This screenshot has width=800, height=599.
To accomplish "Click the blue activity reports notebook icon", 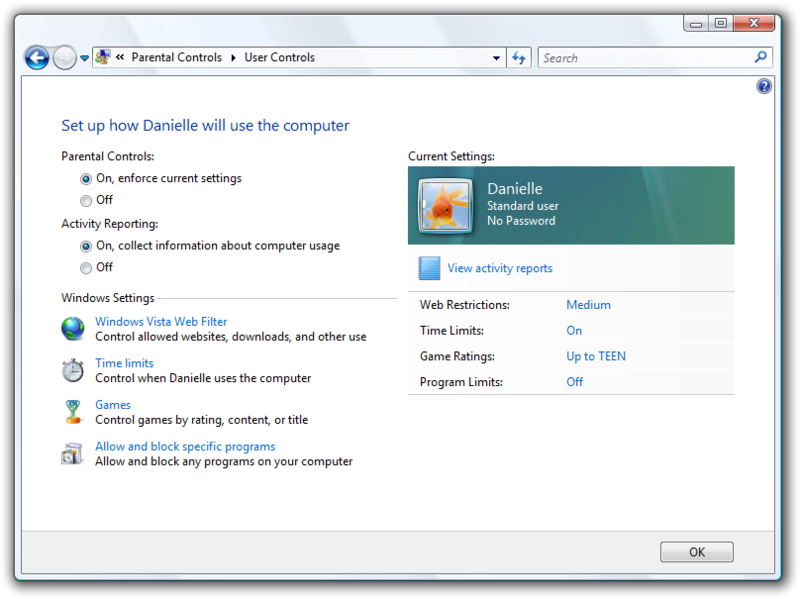I will [429, 268].
